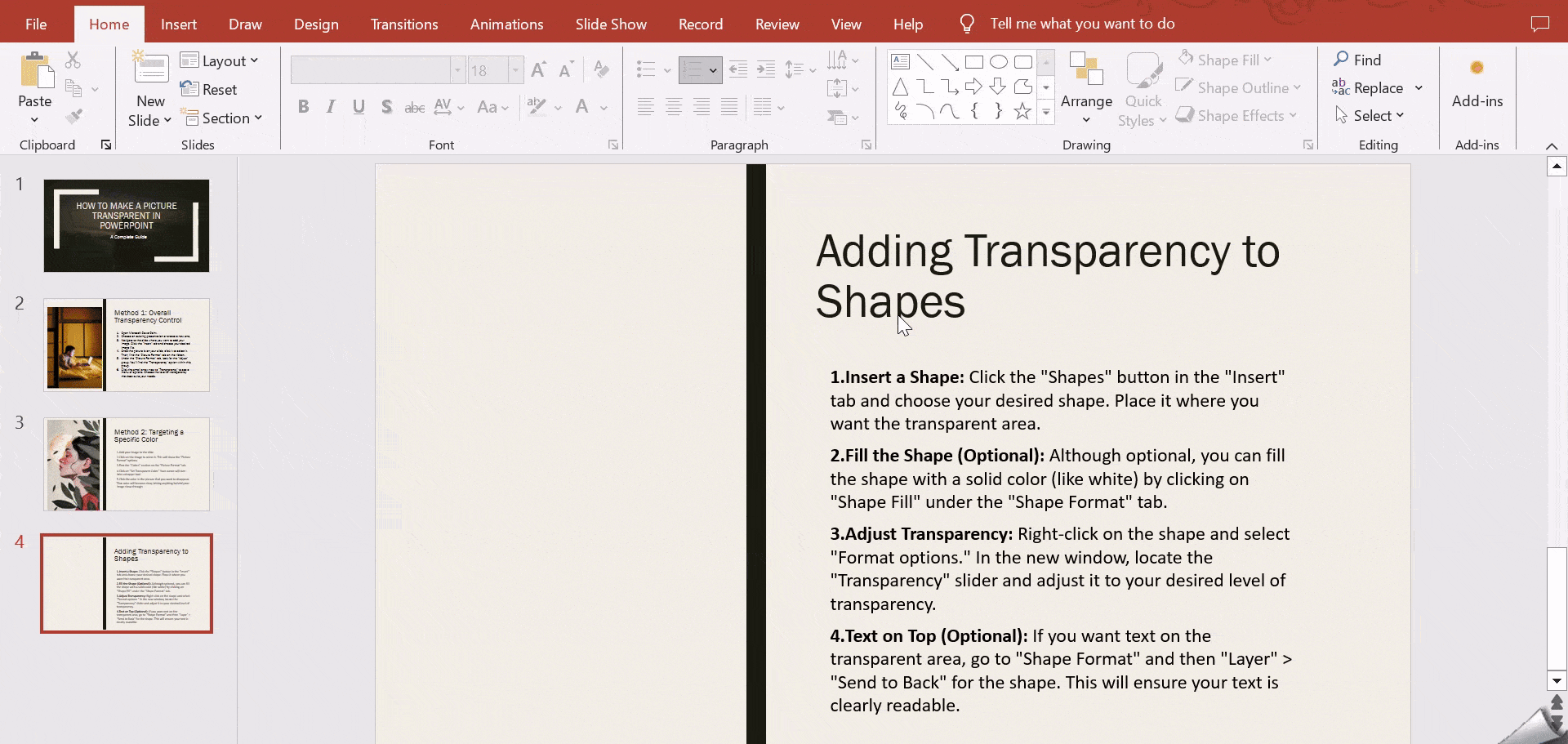Image resolution: width=1568 pixels, height=744 pixels.
Task: Expand the Layout dropdown
Action: tap(220, 61)
